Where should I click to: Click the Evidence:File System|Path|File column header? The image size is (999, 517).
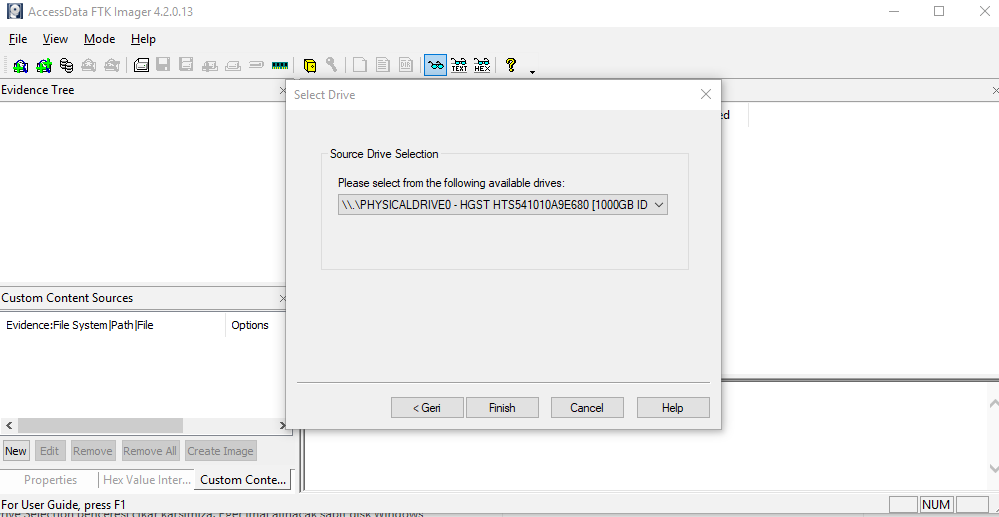(x=113, y=325)
